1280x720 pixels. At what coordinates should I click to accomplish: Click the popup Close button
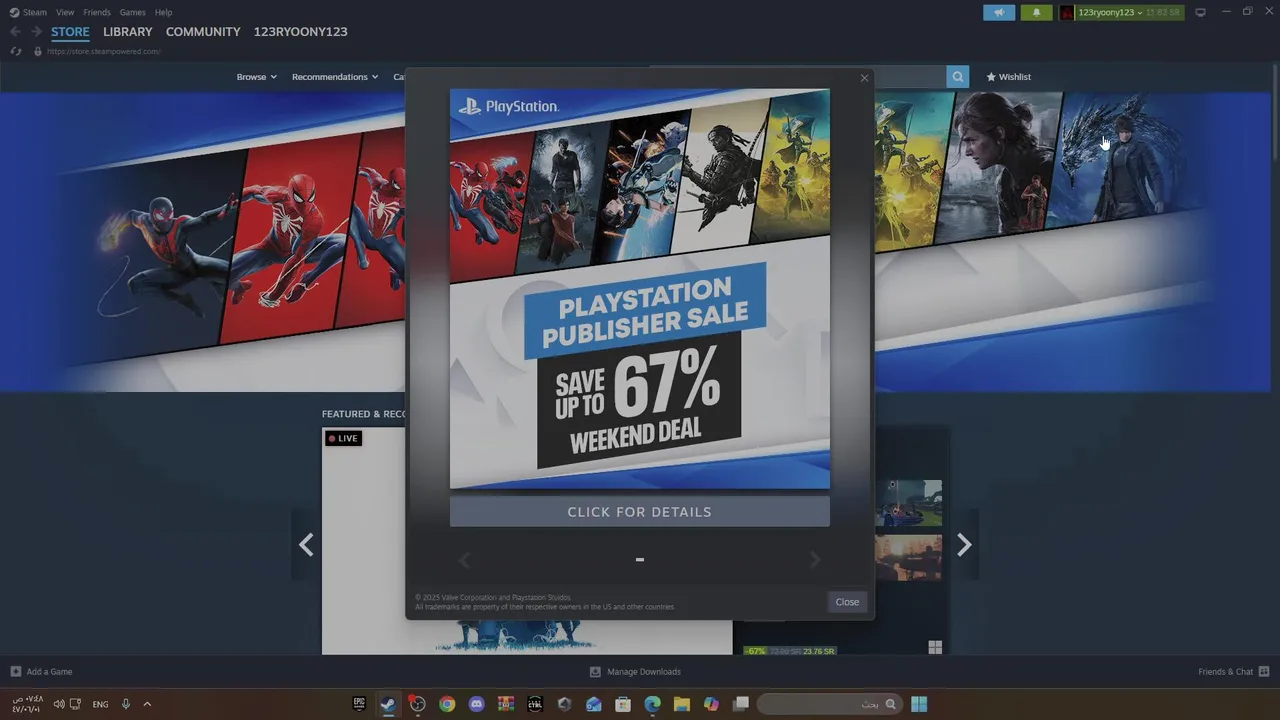(847, 602)
